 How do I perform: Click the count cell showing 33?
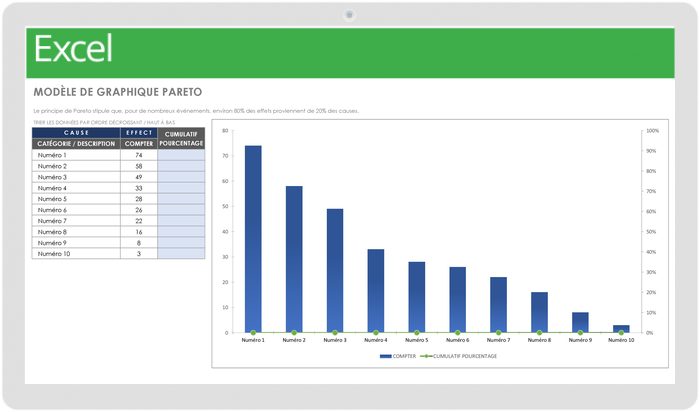pos(139,188)
